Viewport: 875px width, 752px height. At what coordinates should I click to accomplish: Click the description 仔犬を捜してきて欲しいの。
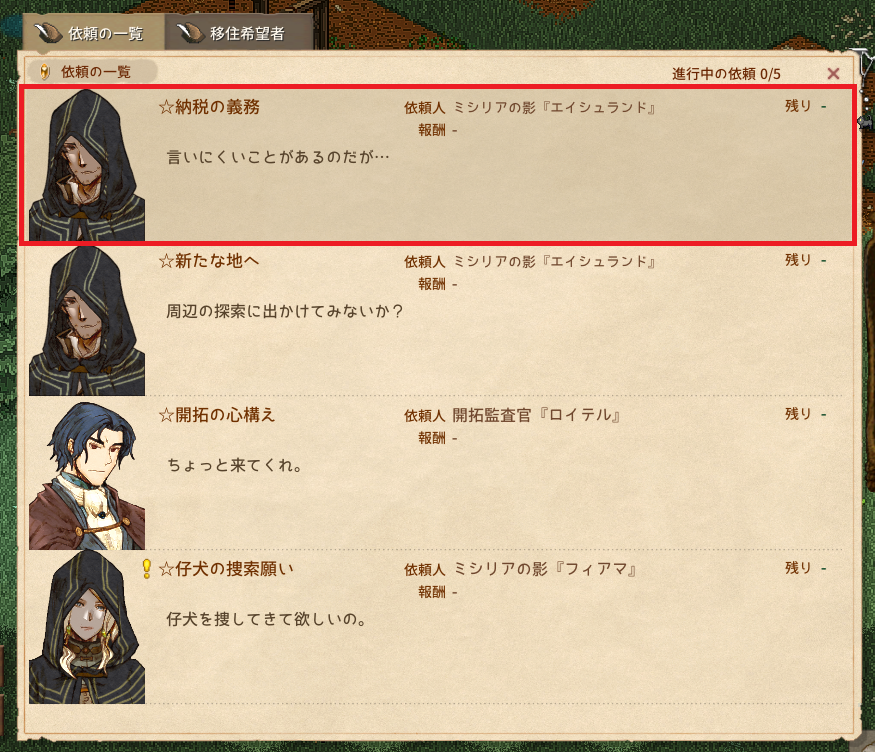click(266, 619)
